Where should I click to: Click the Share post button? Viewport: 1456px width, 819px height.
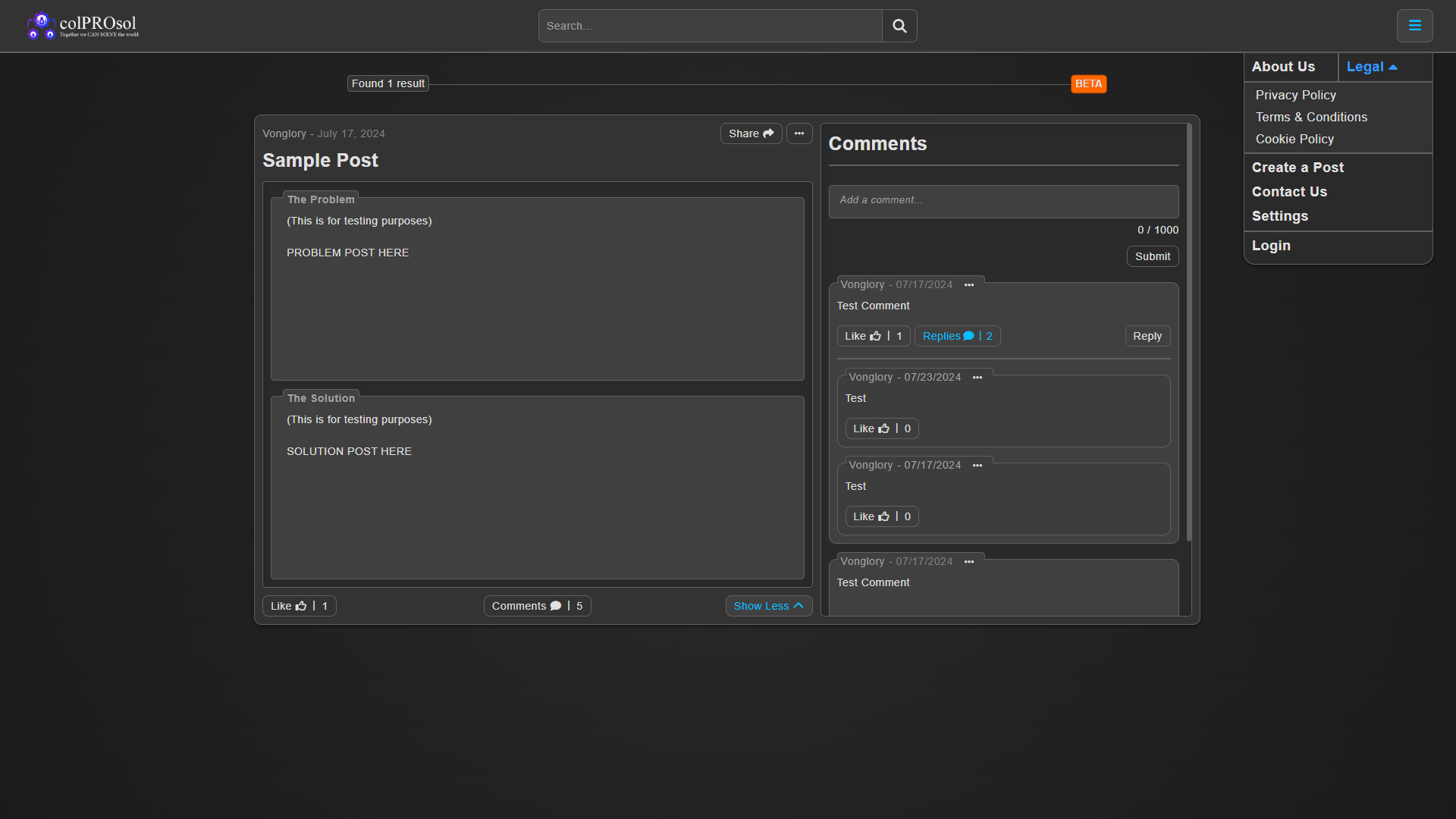[751, 133]
